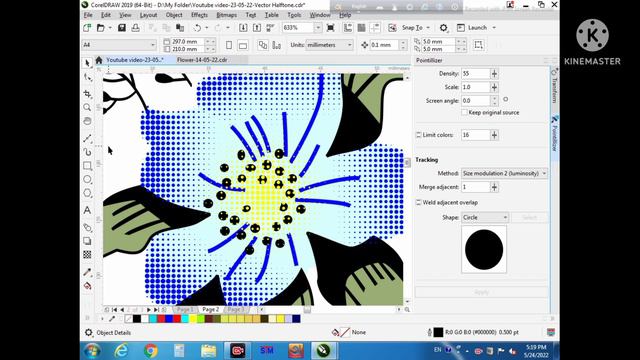Viewport: 640px width, 360px height.
Task: Select the Pick tool
Action: pos(87,63)
